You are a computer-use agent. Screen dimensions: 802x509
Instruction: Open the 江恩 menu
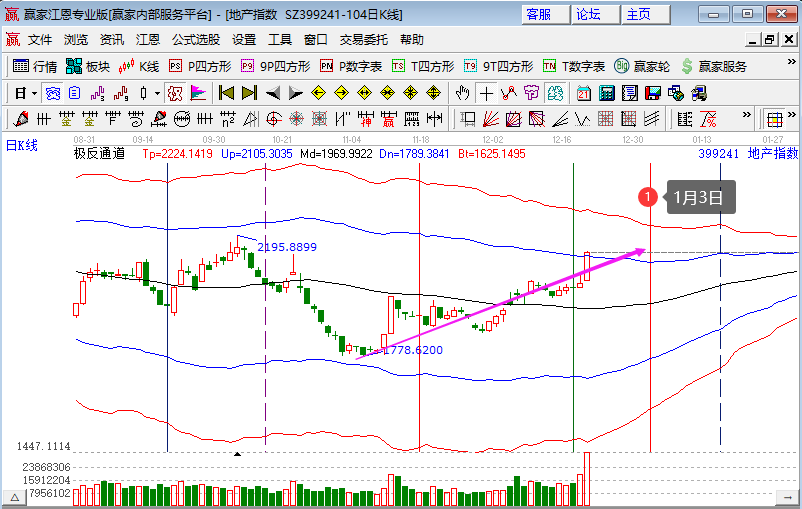147,39
